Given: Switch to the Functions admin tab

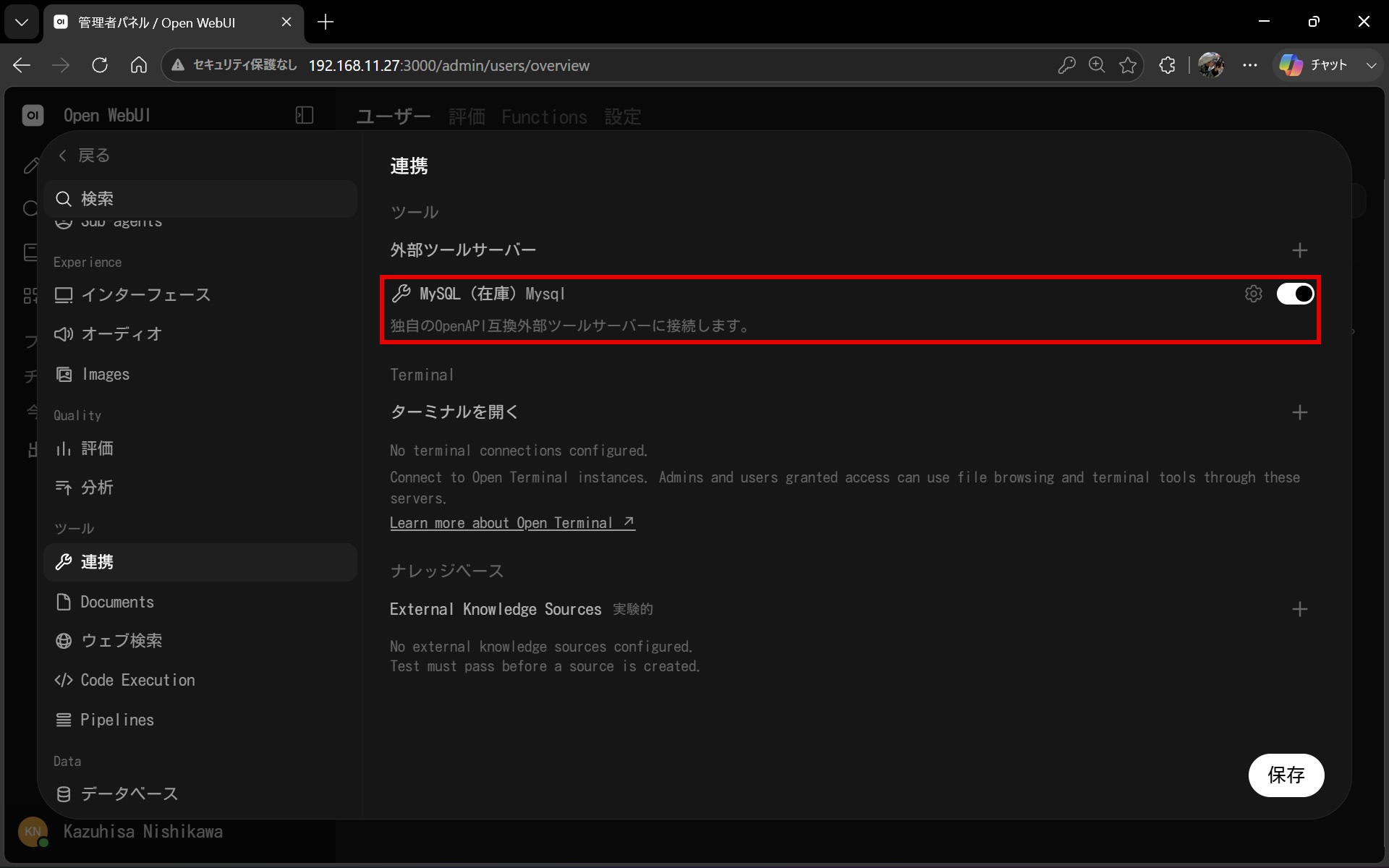Looking at the screenshot, I should point(544,116).
